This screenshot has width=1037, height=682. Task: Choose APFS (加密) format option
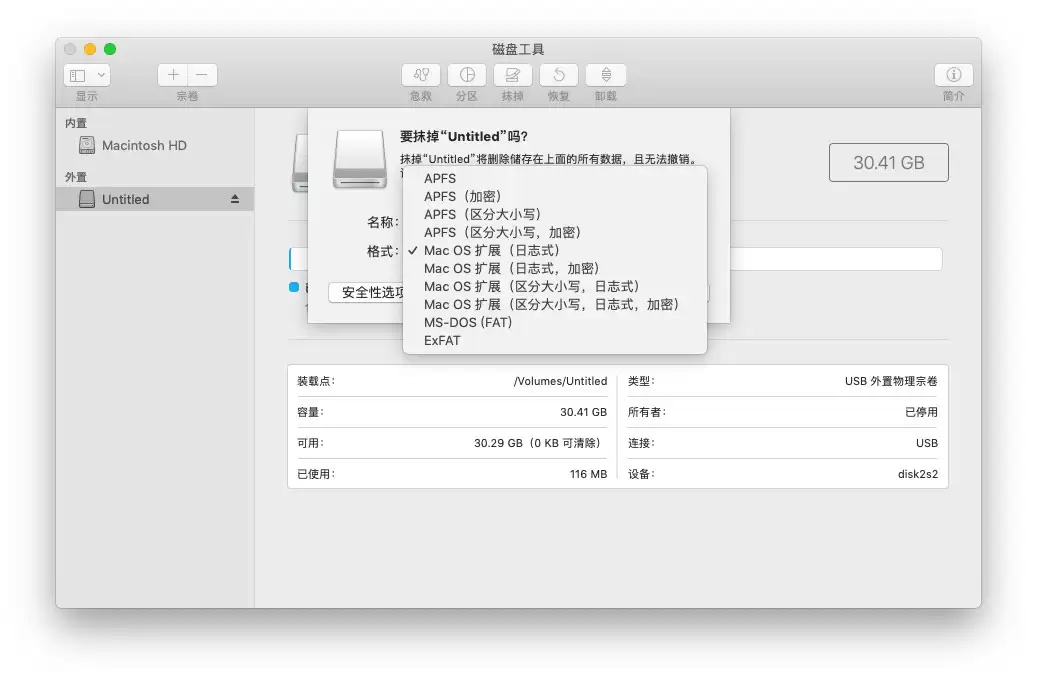(x=554, y=196)
